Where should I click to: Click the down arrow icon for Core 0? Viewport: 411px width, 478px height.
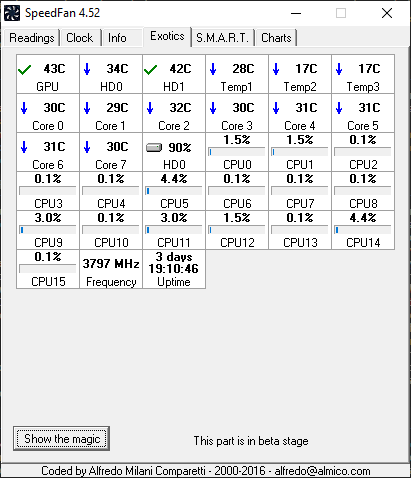[x=24, y=108]
